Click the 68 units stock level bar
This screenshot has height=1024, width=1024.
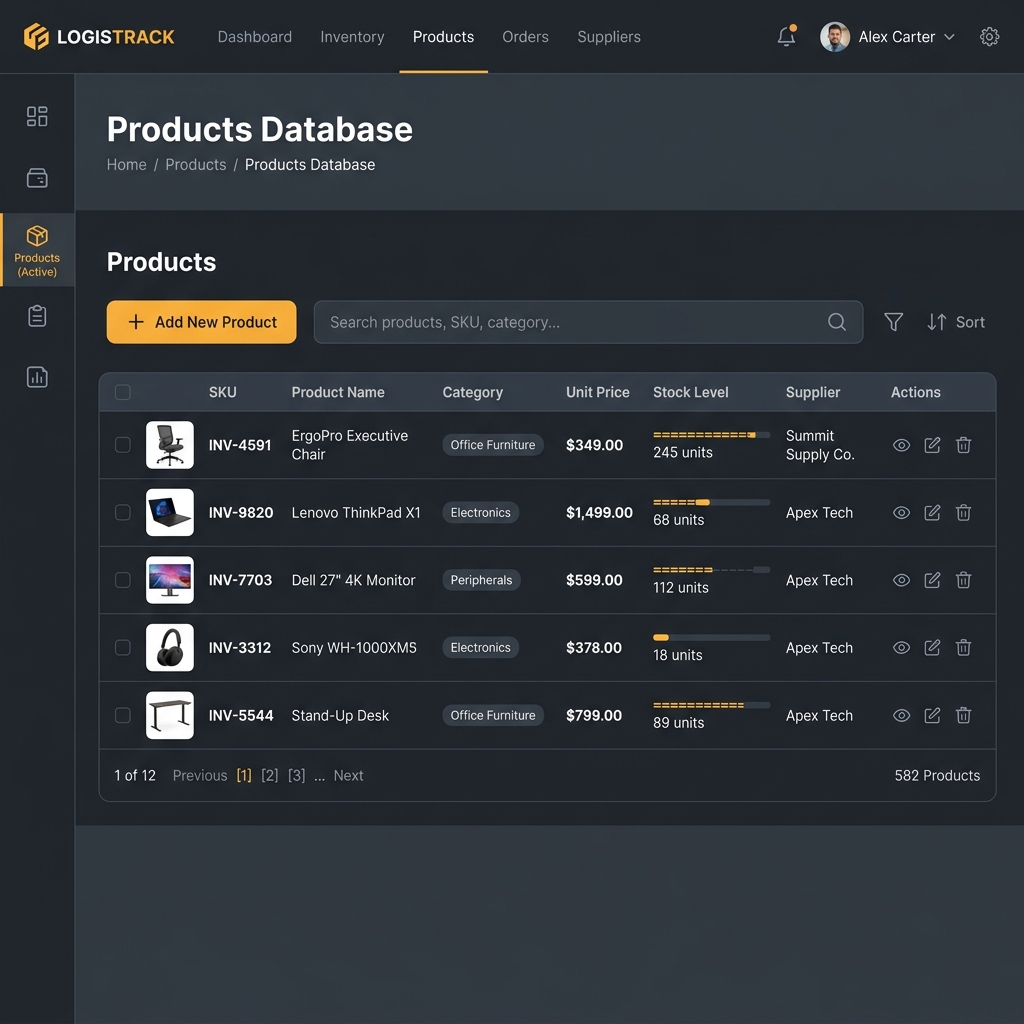(711, 502)
